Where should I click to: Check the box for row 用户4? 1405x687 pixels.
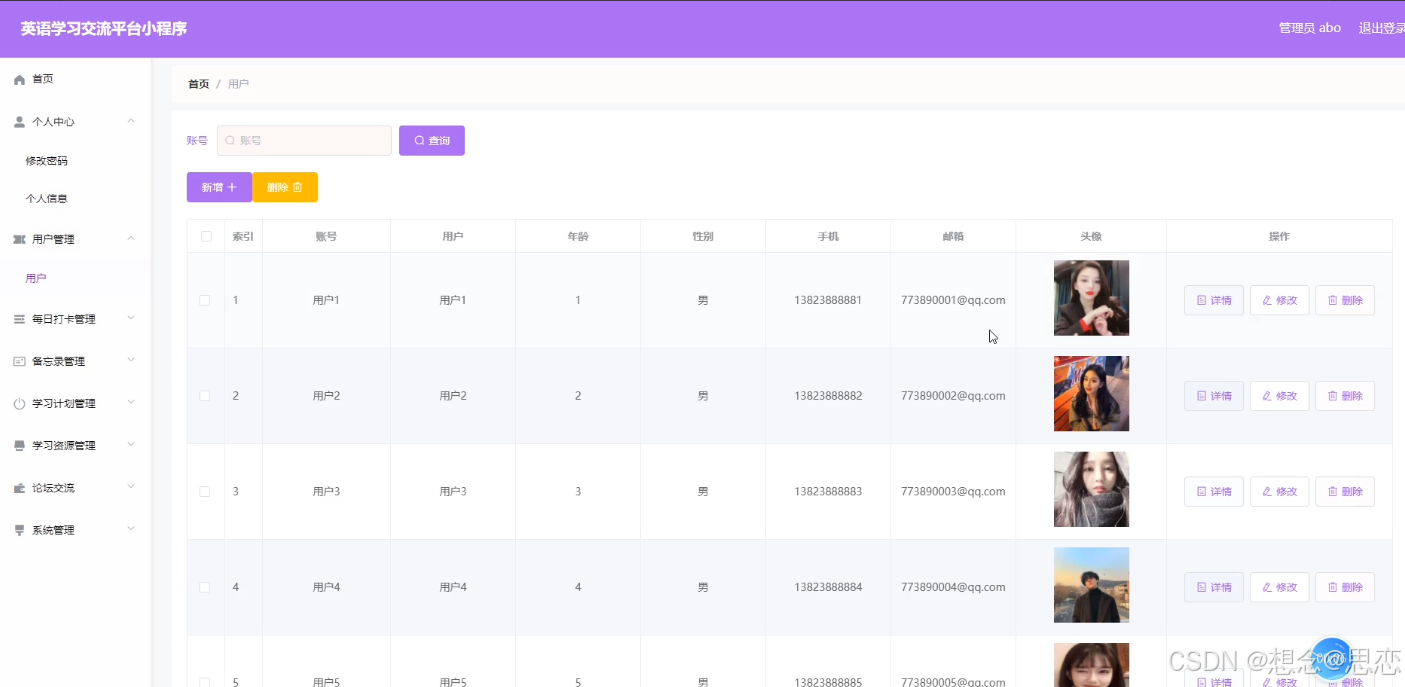tap(205, 588)
